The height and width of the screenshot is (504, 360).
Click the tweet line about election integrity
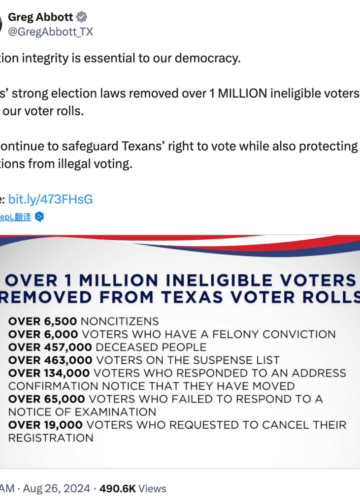coord(120,58)
